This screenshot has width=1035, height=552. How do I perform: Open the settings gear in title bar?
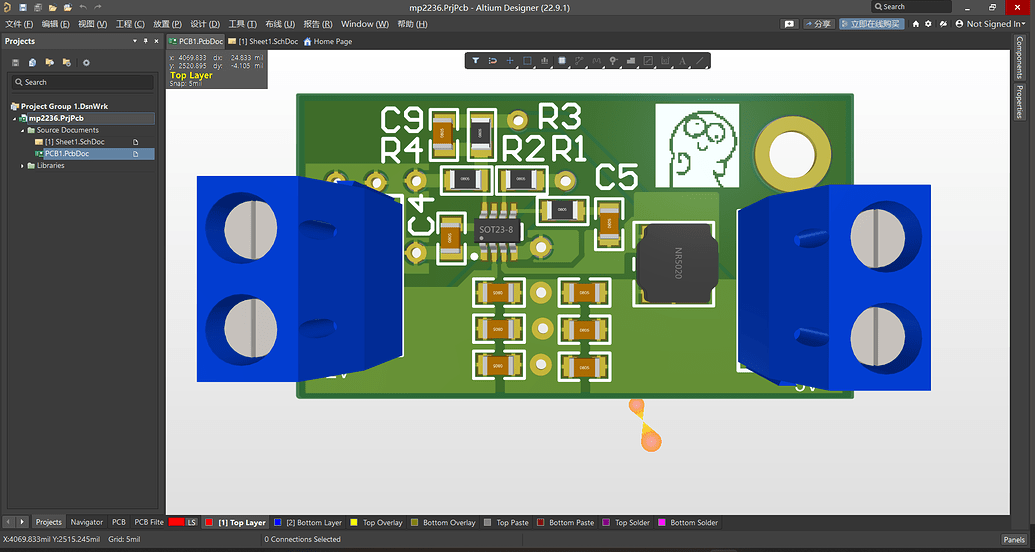[928, 23]
